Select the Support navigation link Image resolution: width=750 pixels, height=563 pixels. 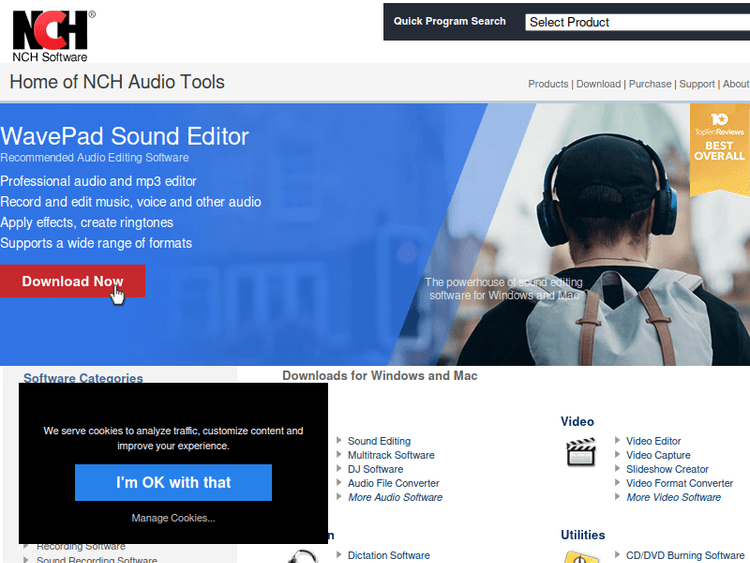coord(697,84)
